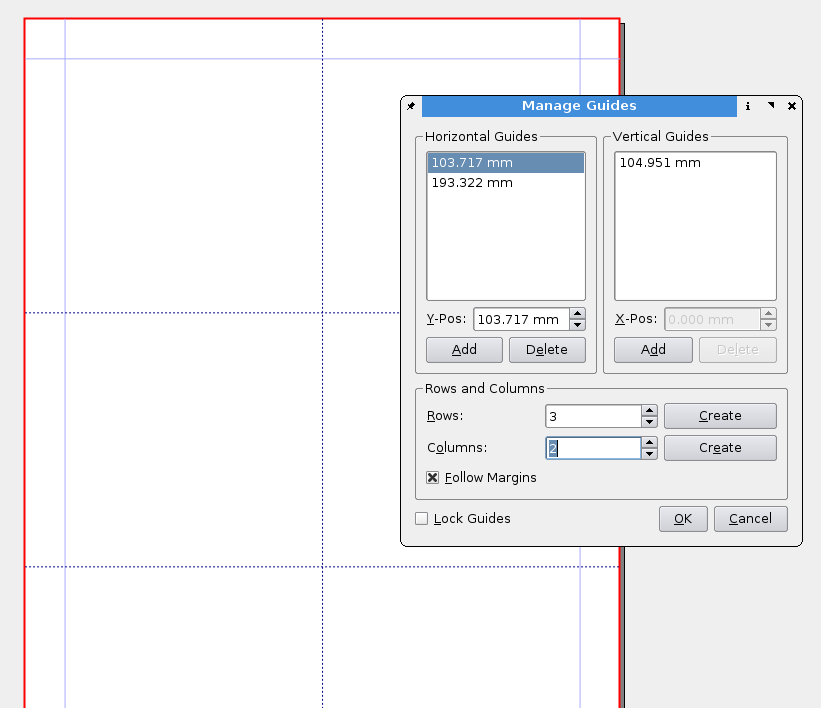The height and width of the screenshot is (708, 821).
Task: Click the info icon in the title bar
Action: pos(748,106)
